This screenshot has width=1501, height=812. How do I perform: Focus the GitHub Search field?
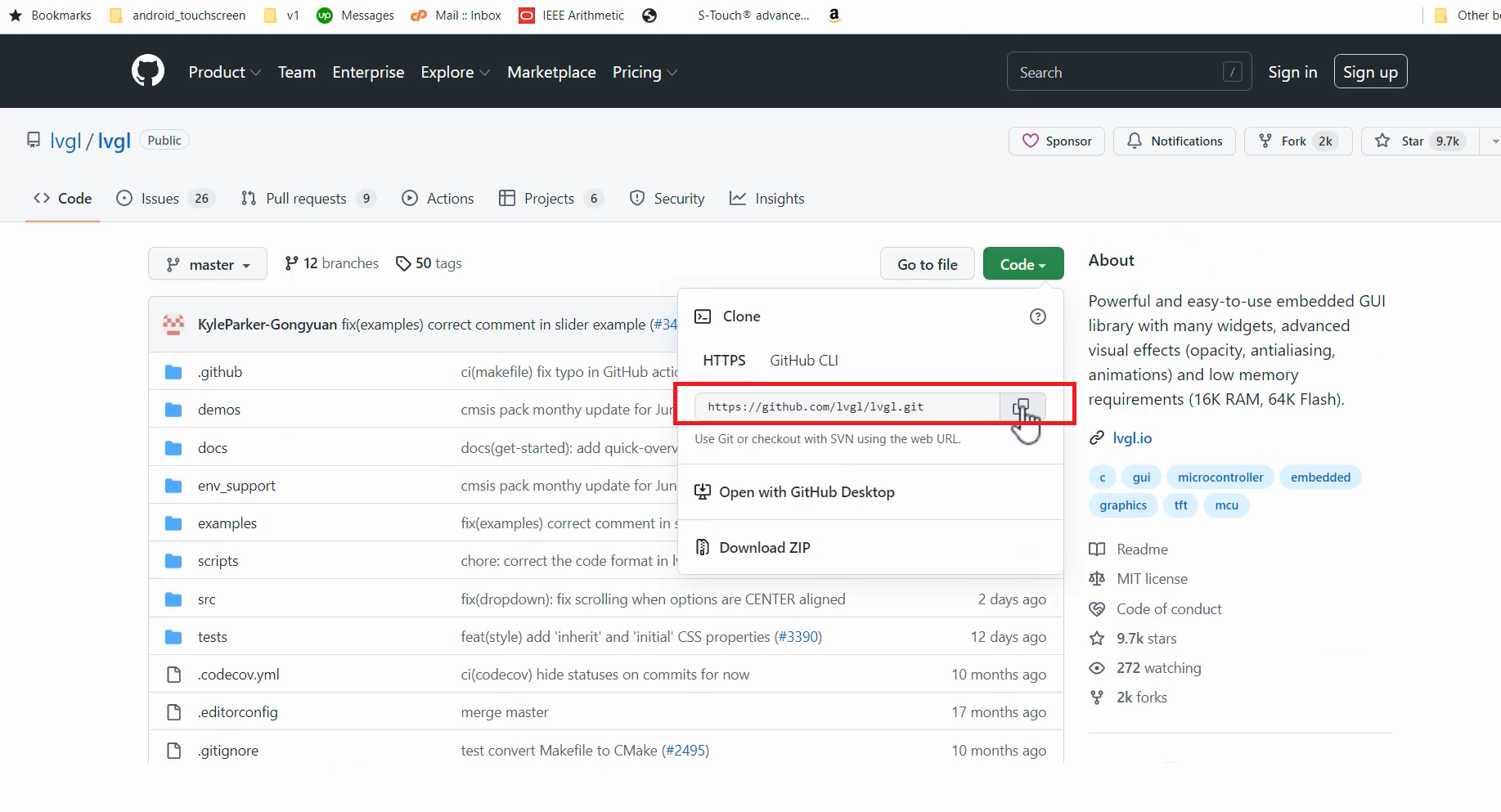click(1129, 72)
